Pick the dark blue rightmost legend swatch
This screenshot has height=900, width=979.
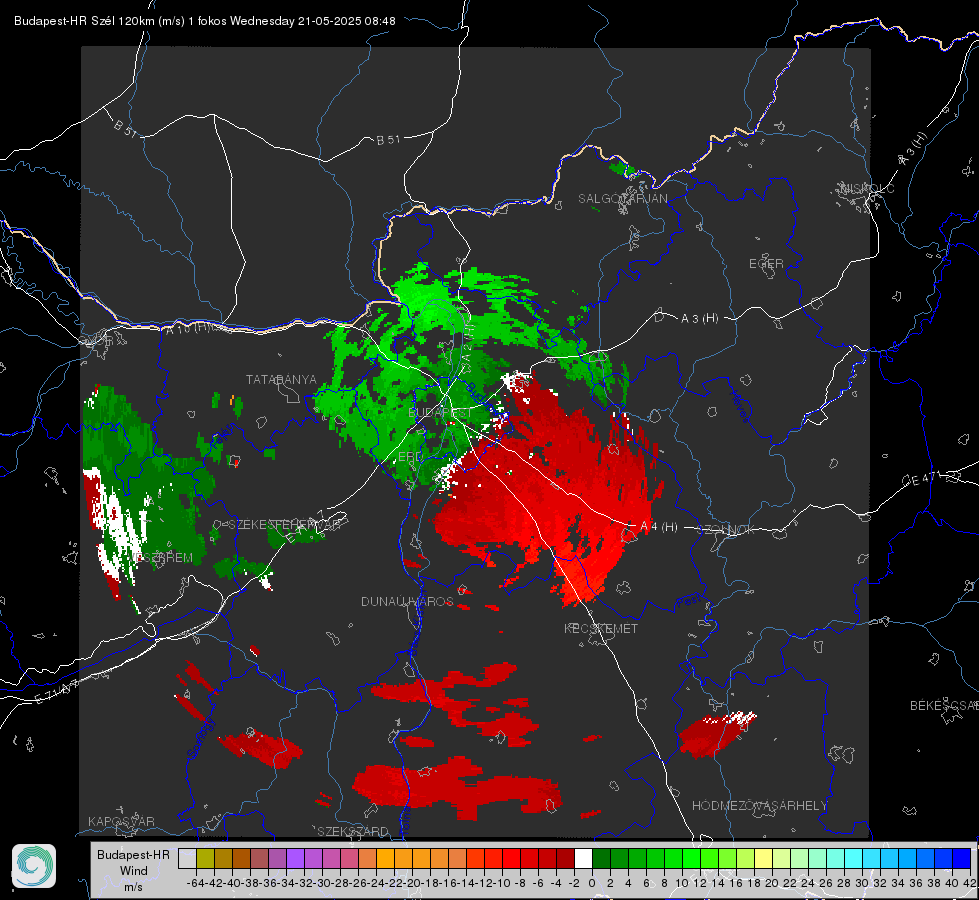point(962,858)
